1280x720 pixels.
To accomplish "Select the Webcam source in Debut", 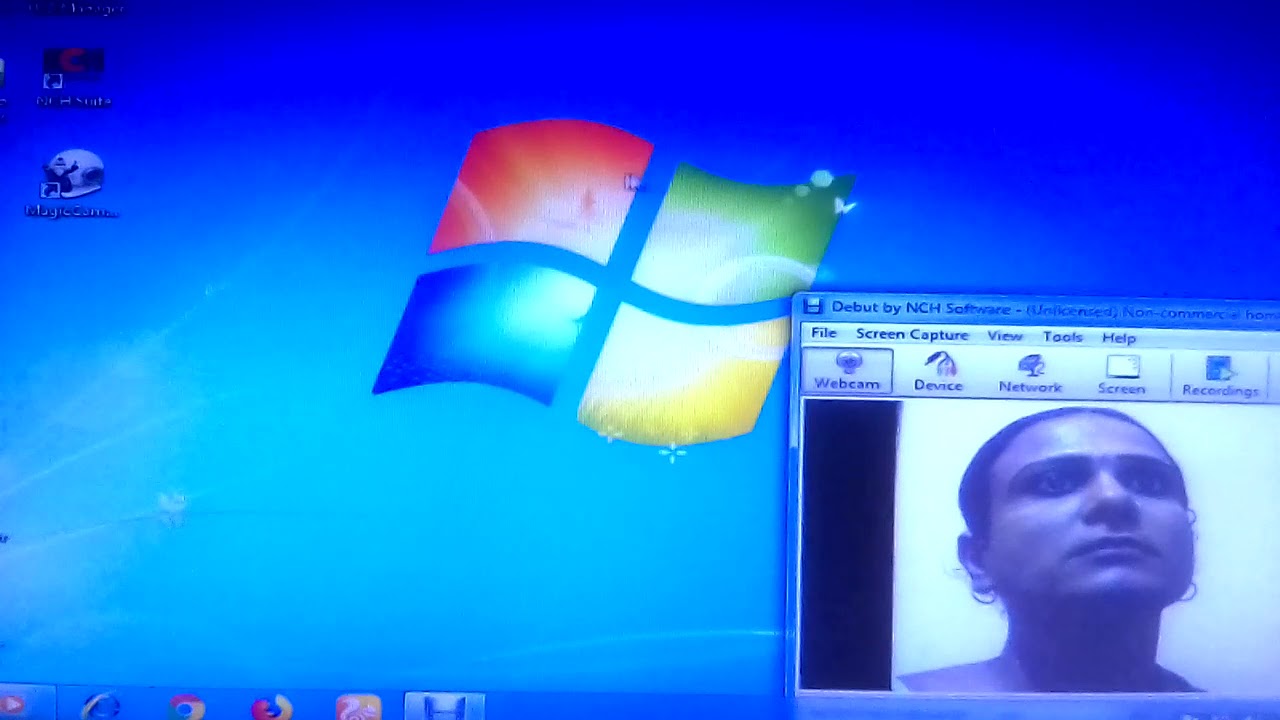I will [x=847, y=371].
